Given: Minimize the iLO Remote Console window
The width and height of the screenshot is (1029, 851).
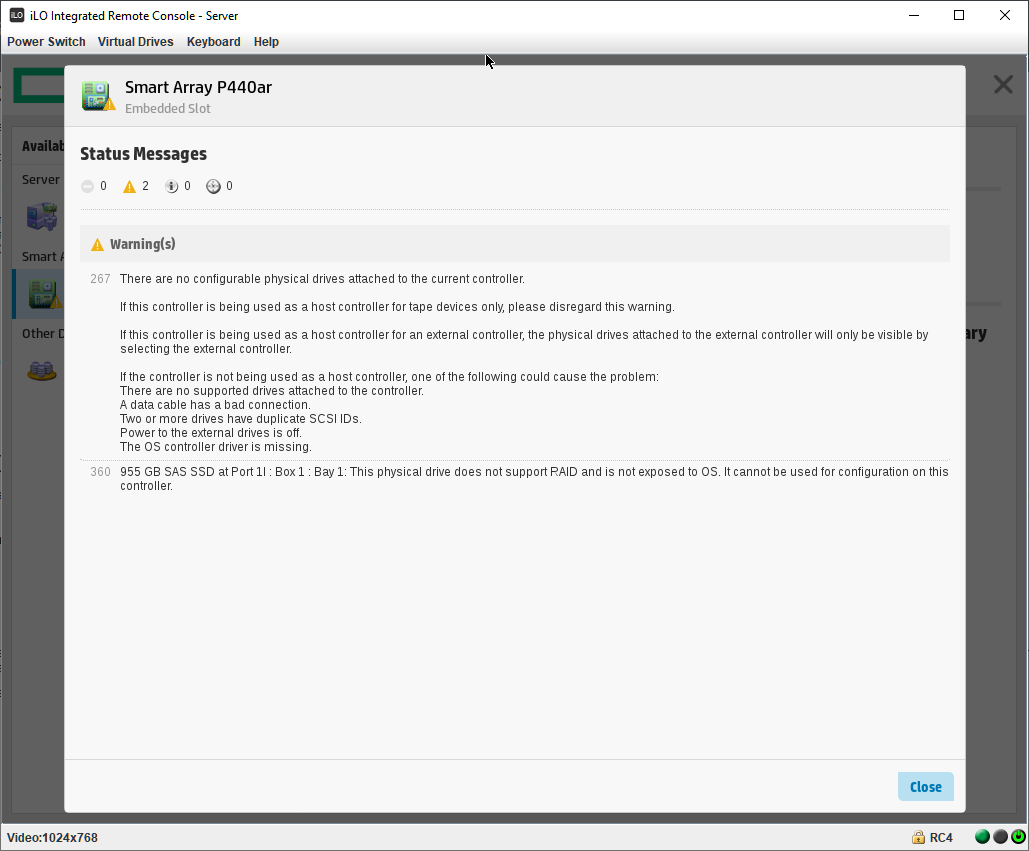Looking at the screenshot, I should [914, 15].
